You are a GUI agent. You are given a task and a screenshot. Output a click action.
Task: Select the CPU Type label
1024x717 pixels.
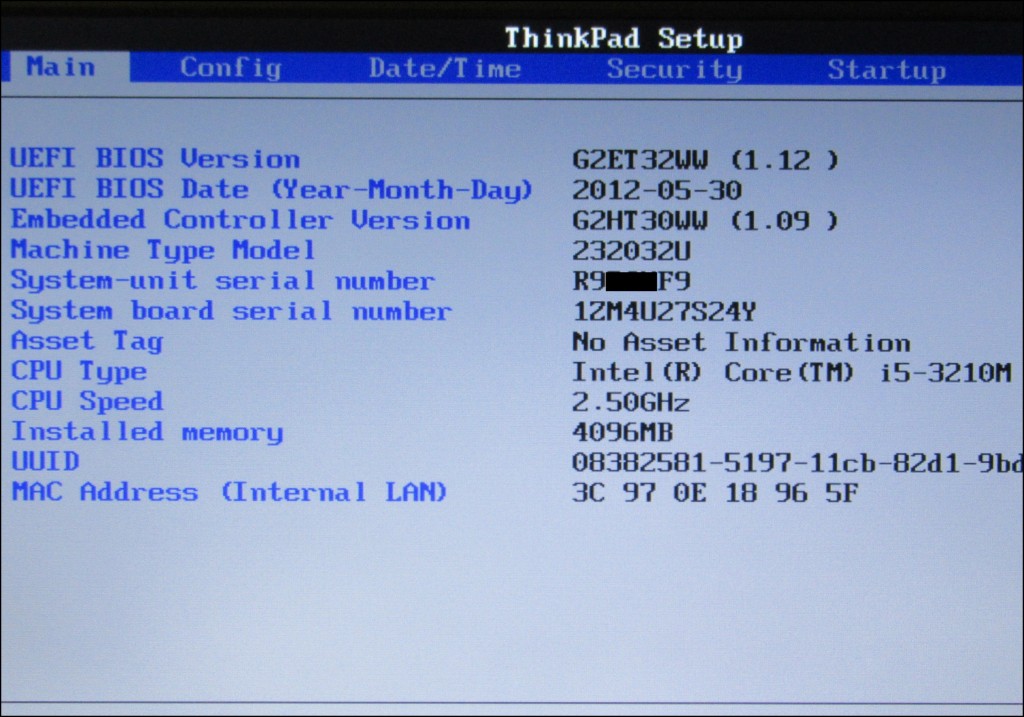tap(79, 371)
